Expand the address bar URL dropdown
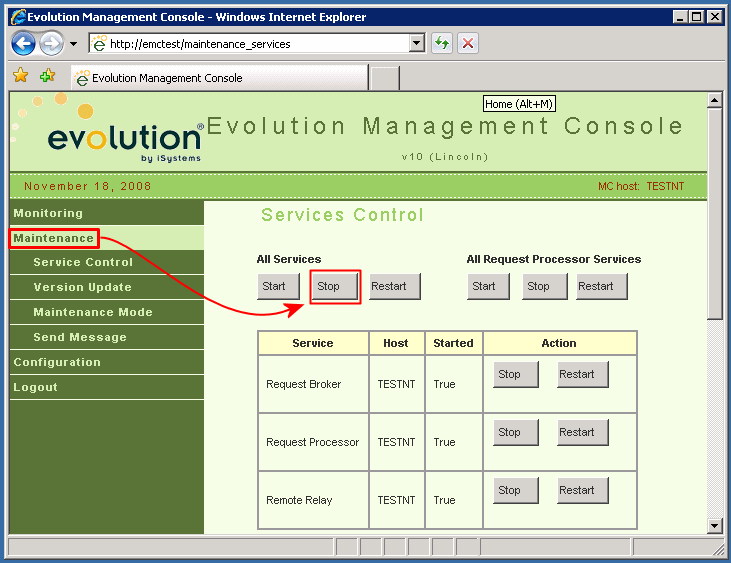This screenshot has width=731, height=563. pyautogui.click(x=417, y=43)
